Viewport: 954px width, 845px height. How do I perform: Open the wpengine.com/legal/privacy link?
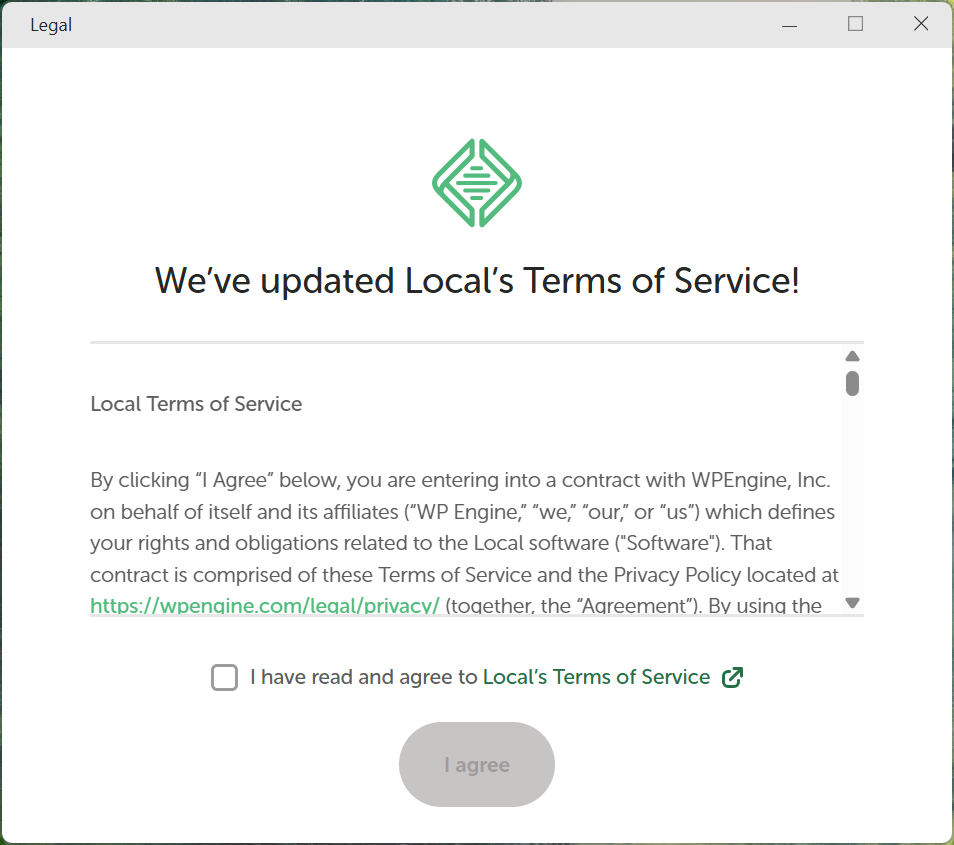tap(265, 606)
